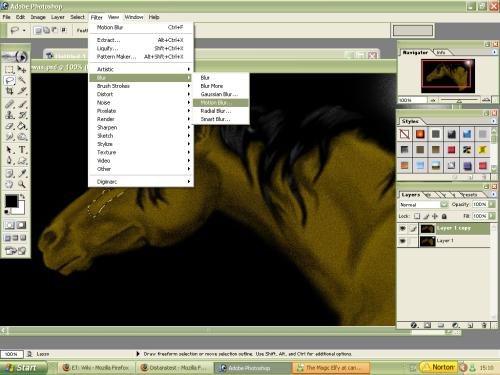Click the Navigator zoom in button
This screenshot has height=375, width=500.
click(486, 100)
